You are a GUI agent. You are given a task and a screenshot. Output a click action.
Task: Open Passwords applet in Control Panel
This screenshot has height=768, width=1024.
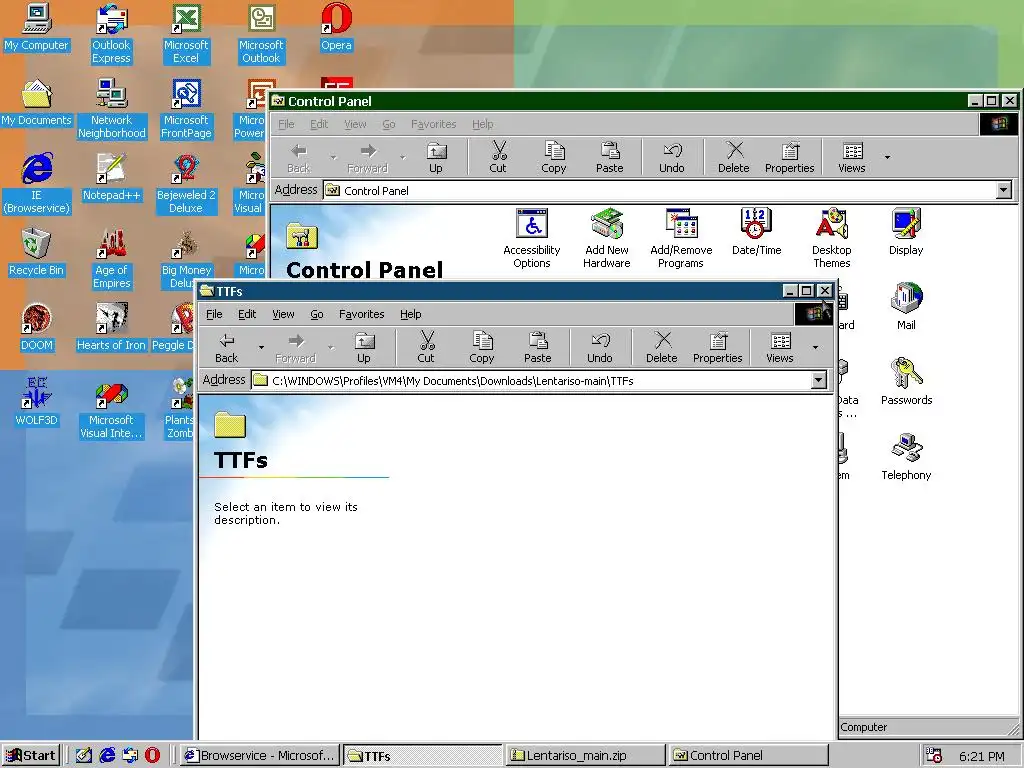[906, 381]
